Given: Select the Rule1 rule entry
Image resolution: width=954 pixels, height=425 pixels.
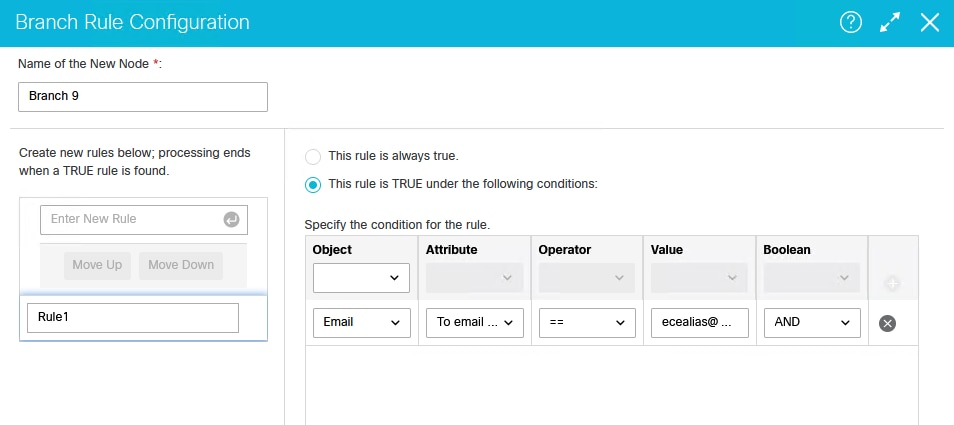Looking at the screenshot, I should click(x=133, y=318).
